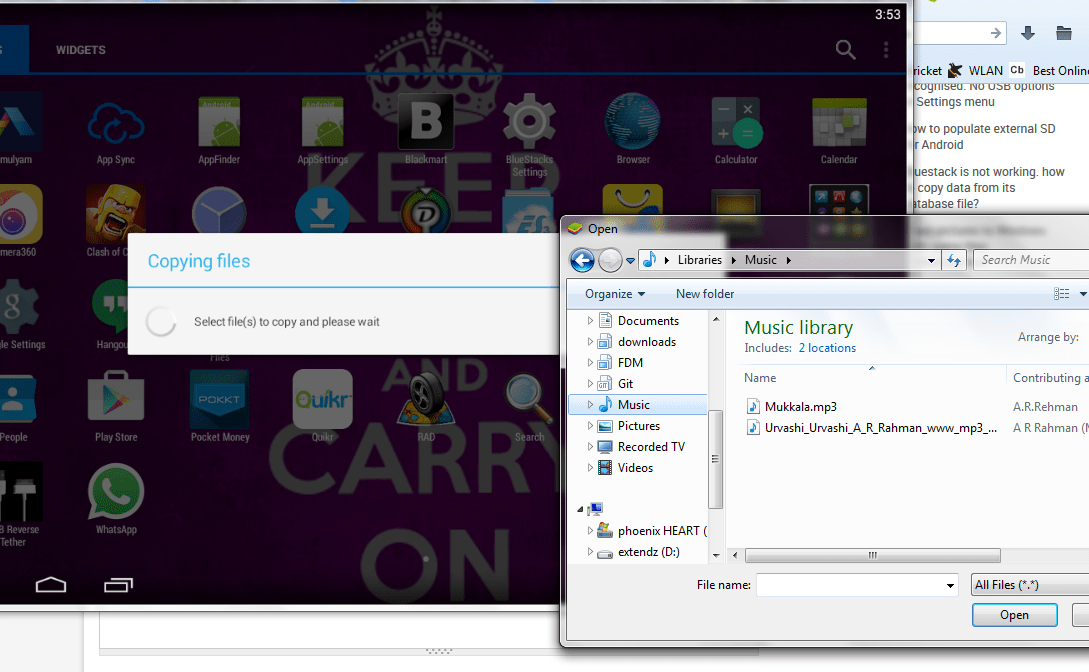Select phoenix HEART drive
This screenshot has height=672, width=1089.
click(653, 530)
